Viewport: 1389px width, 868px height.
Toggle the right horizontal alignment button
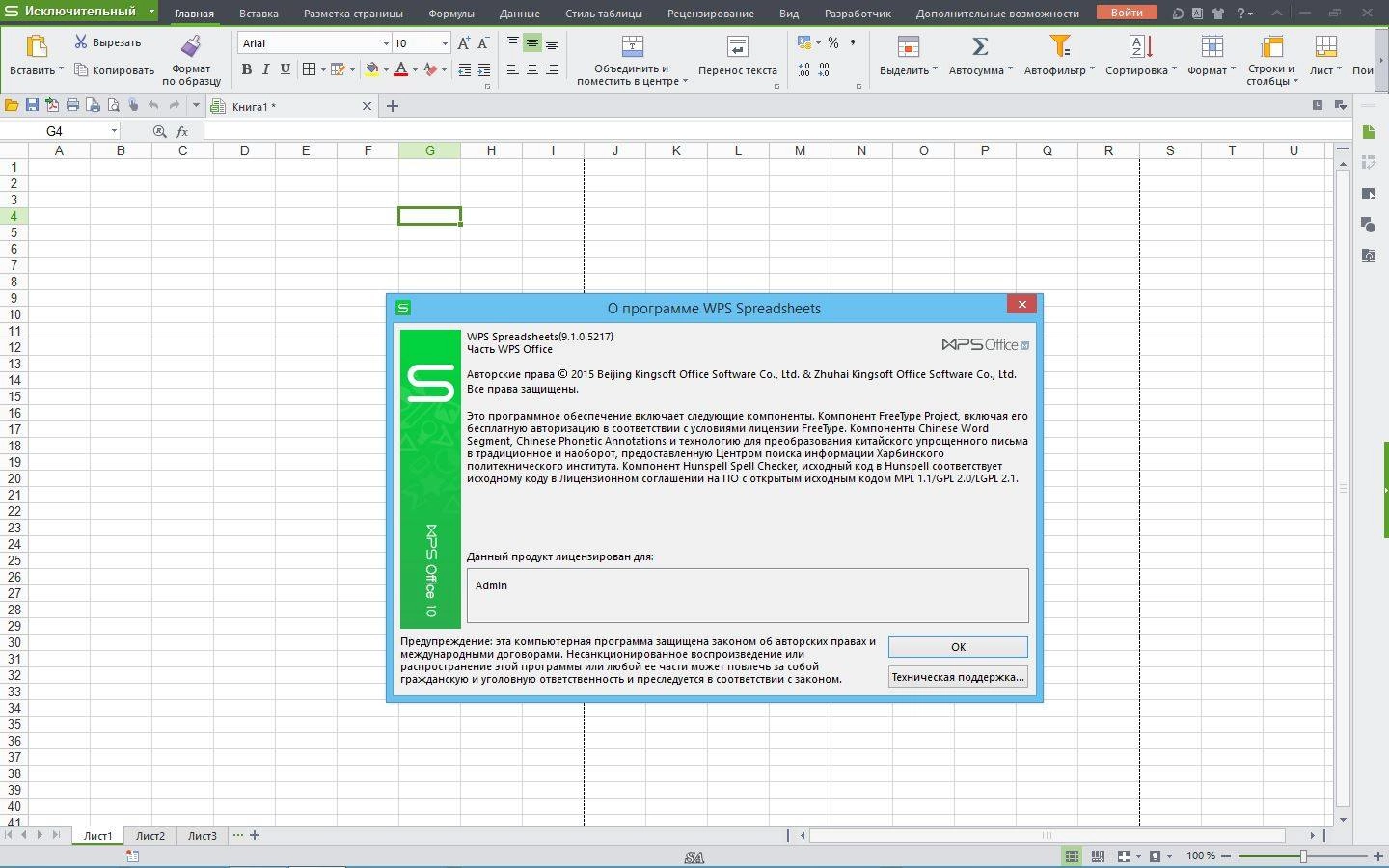pos(551,69)
